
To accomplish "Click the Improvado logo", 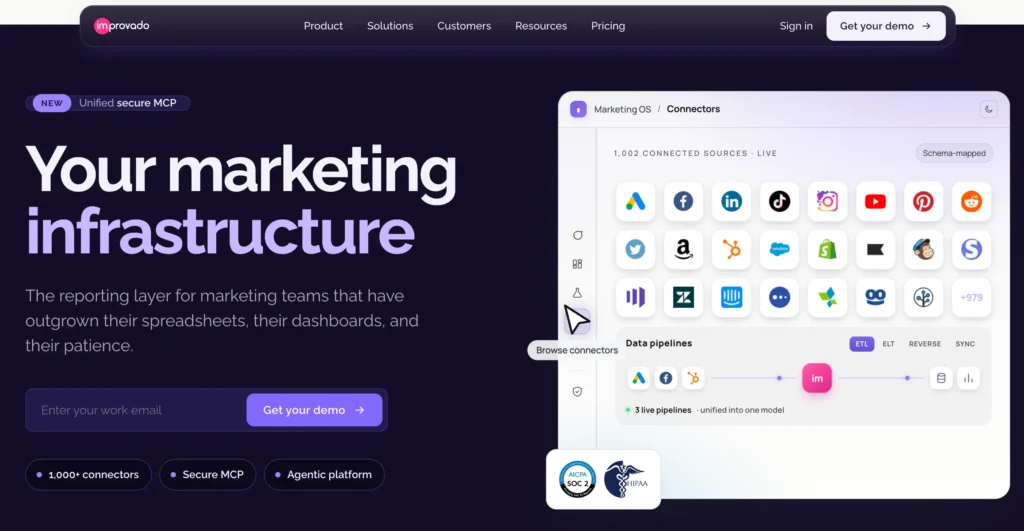I will tap(121, 25).
